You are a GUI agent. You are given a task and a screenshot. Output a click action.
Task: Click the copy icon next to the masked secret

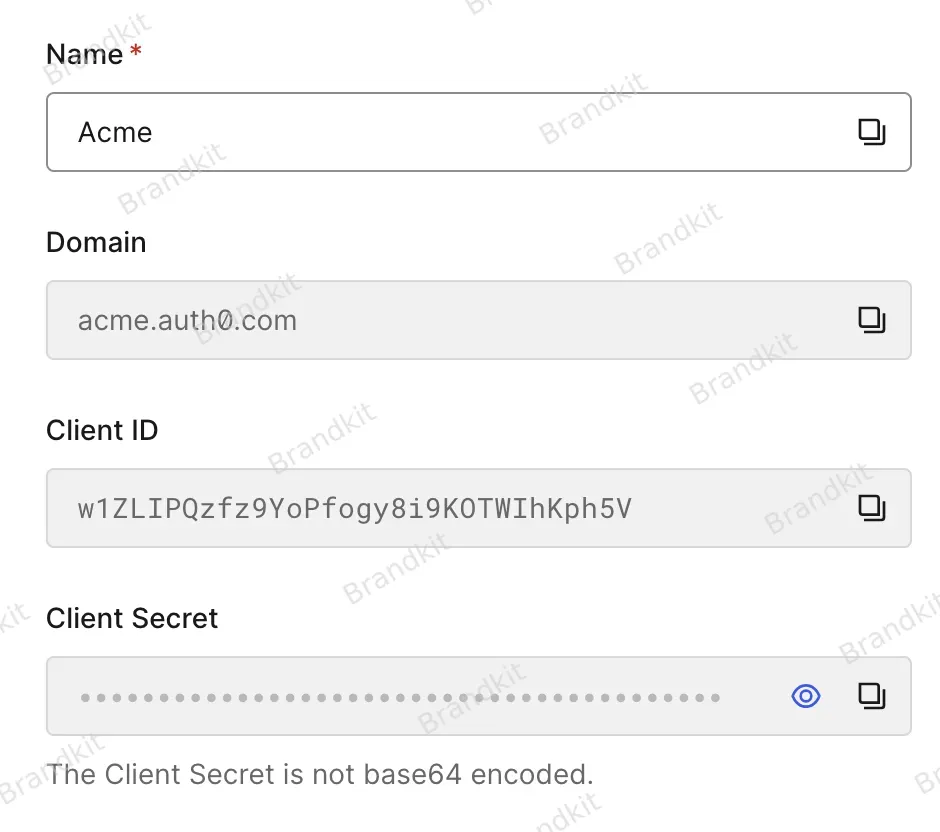(x=872, y=695)
